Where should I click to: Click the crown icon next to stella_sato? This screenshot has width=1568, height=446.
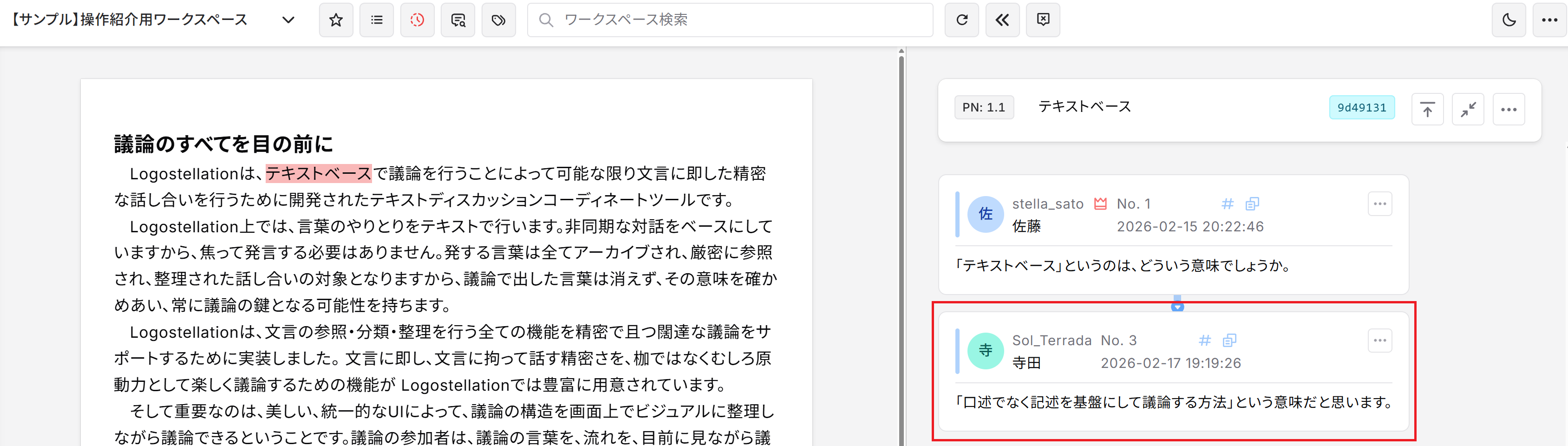coord(1100,204)
